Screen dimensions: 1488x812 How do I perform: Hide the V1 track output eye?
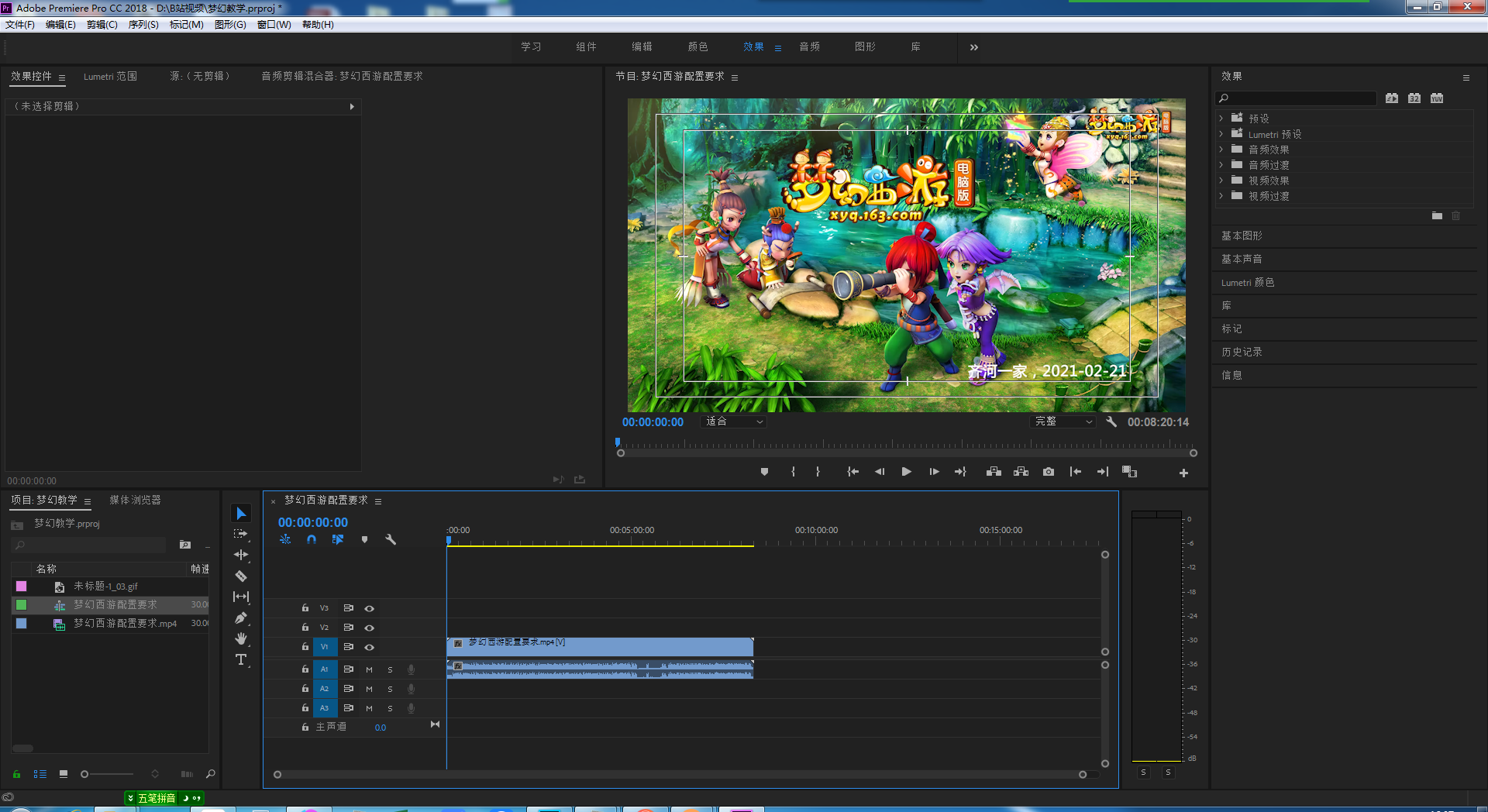click(x=370, y=647)
